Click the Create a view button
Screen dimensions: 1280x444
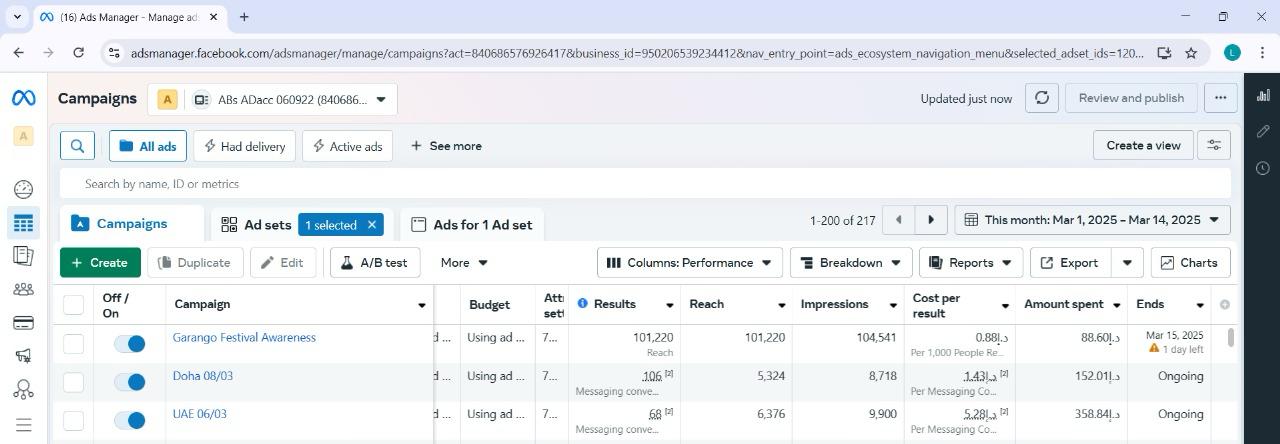[1143, 145]
